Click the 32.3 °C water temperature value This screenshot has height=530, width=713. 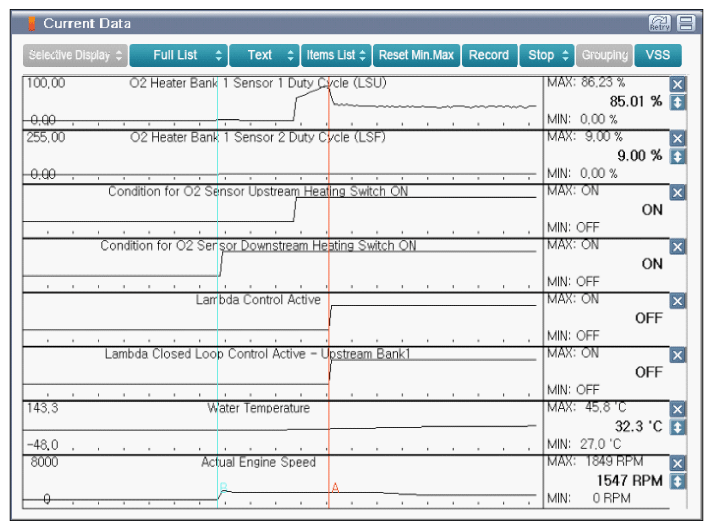pos(638,426)
